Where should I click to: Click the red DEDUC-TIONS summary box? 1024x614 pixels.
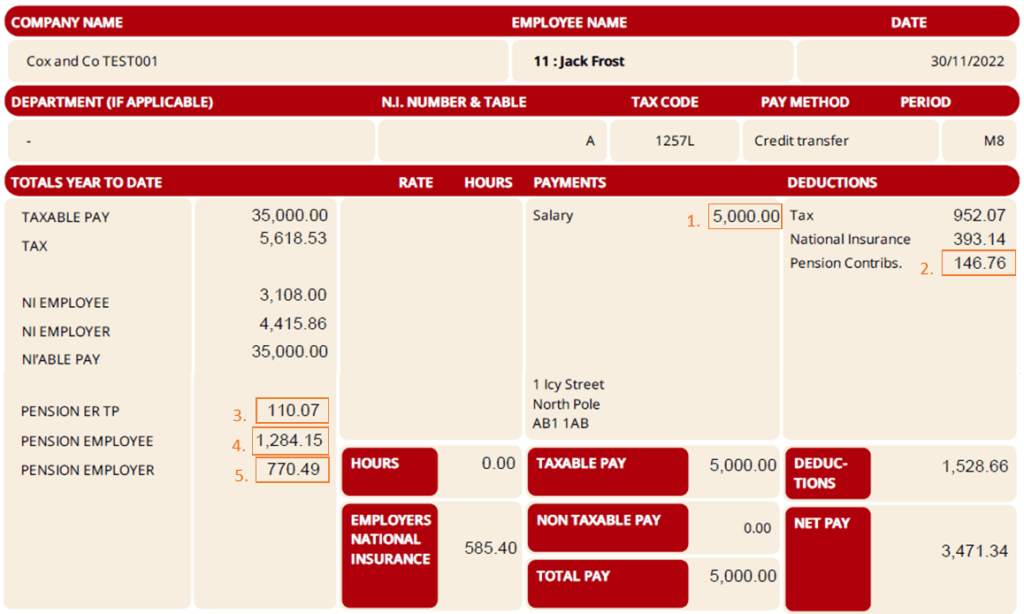827,474
